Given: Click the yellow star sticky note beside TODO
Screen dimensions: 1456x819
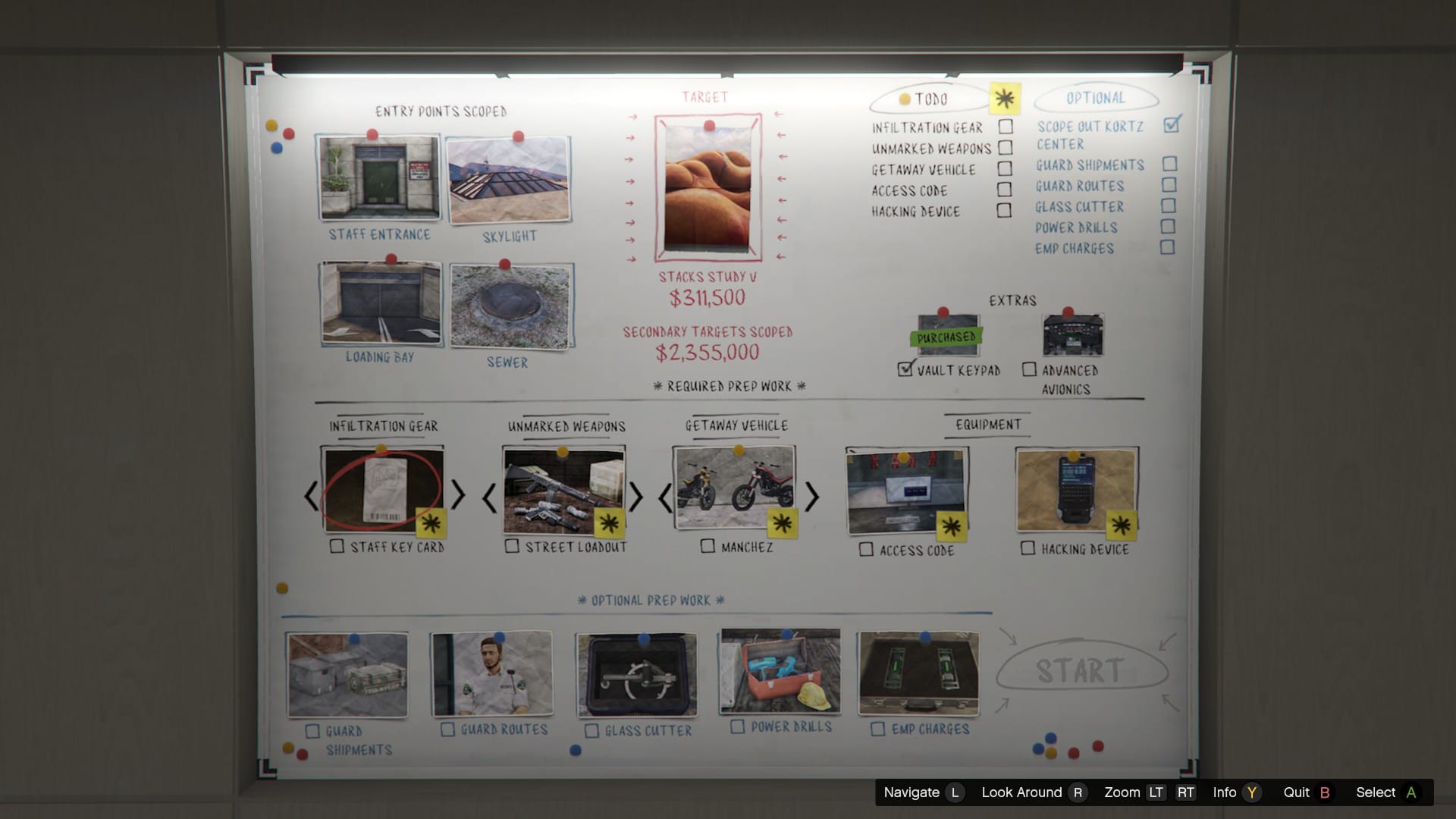Looking at the screenshot, I should coord(1005,99).
